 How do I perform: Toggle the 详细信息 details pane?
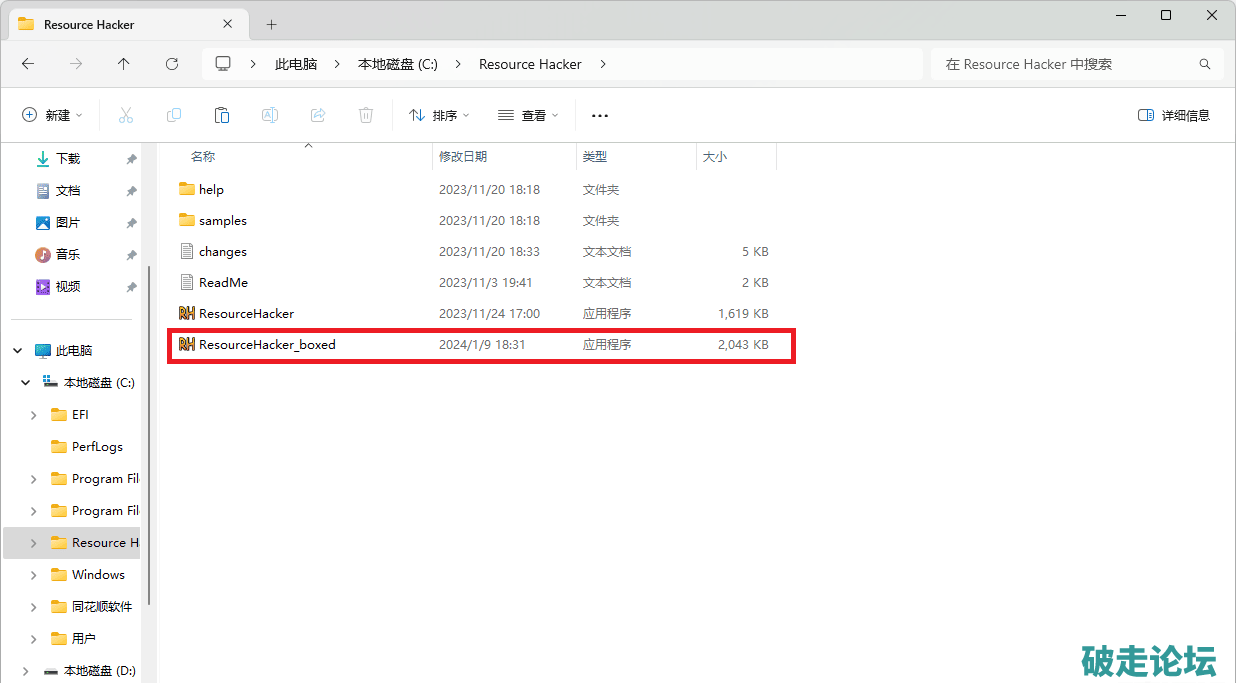coord(1174,116)
